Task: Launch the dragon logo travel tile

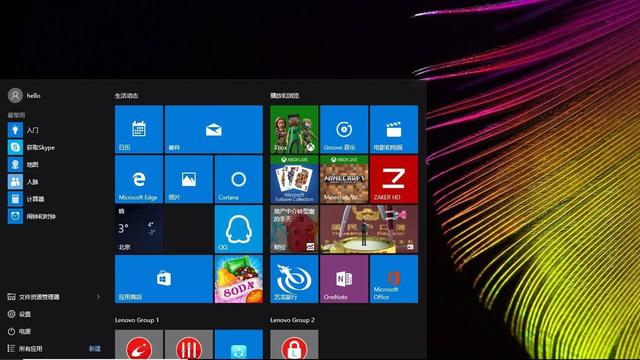Action: point(294,279)
